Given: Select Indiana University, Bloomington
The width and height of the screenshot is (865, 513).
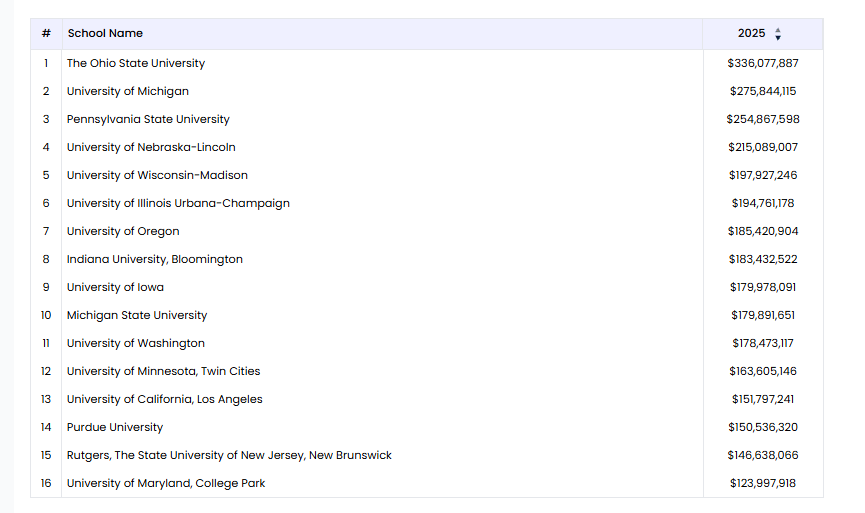Looking at the screenshot, I should 155,259.
